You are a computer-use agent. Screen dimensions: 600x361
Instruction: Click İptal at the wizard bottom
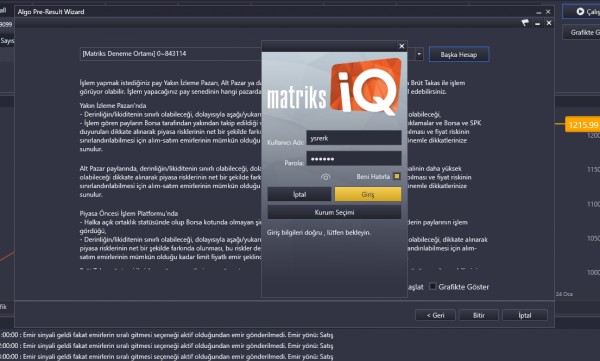[525, 315]
